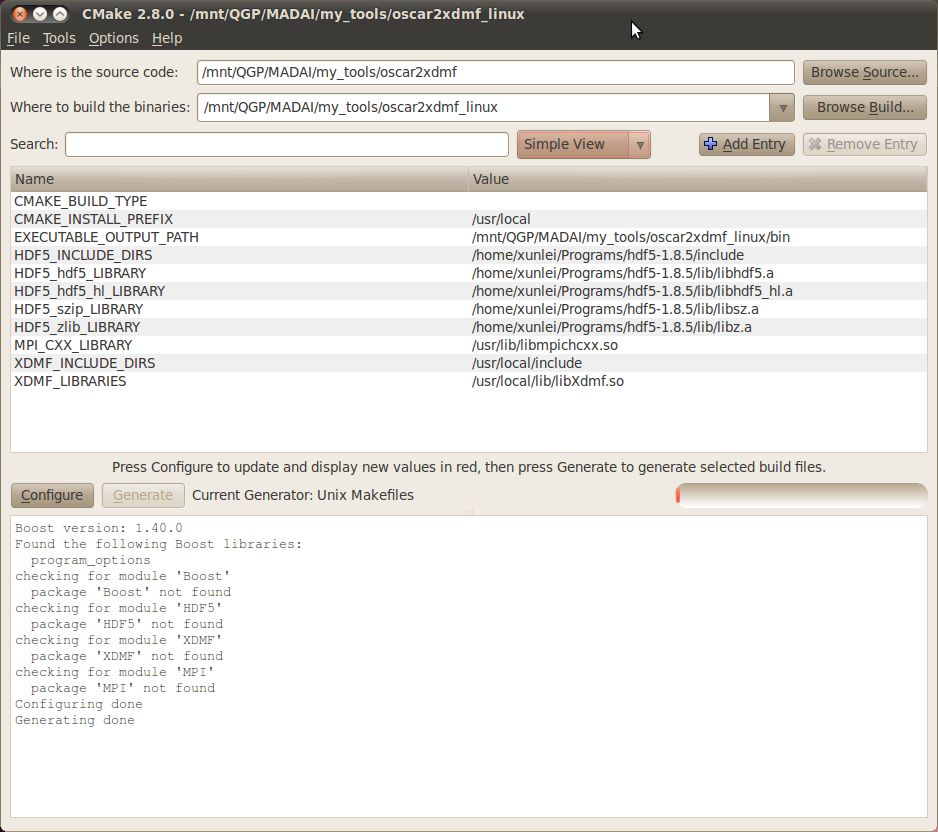Minimize the CMake window
The height and width of the screenshot is (832, 938).
click(39, 14)
